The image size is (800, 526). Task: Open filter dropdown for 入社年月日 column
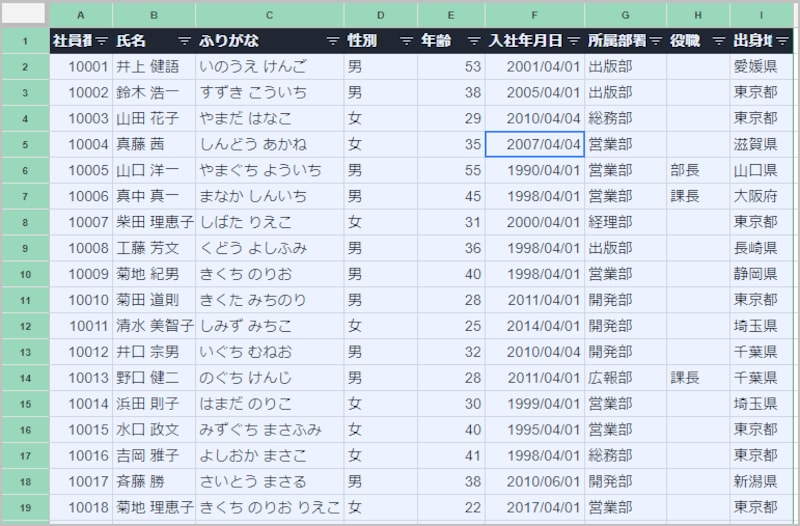573,41
